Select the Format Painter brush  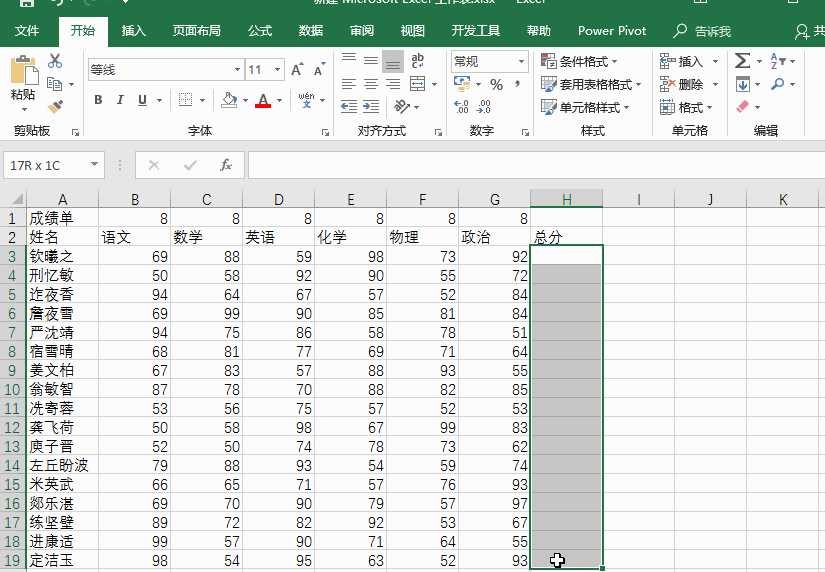click(x=55, y=107)
